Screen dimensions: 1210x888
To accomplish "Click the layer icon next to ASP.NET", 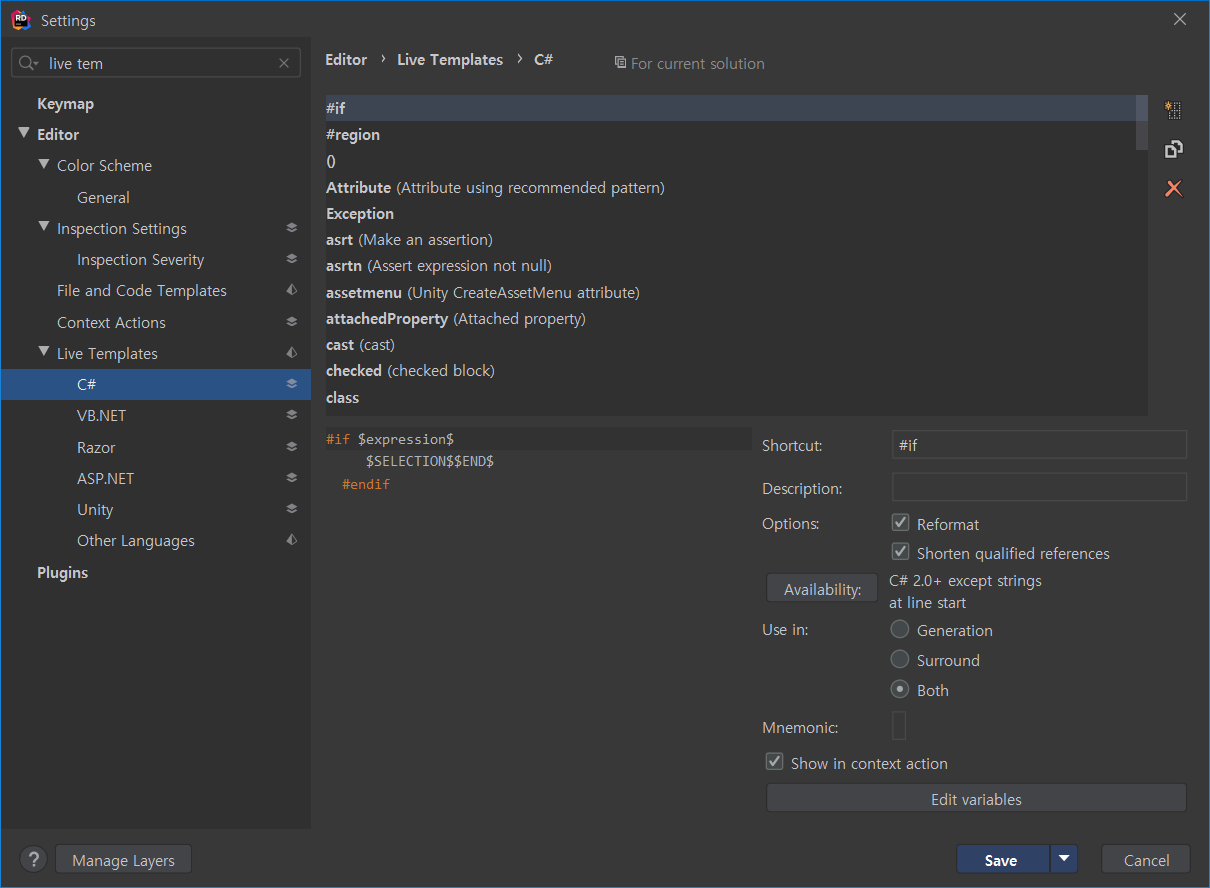I will point(291,478).
